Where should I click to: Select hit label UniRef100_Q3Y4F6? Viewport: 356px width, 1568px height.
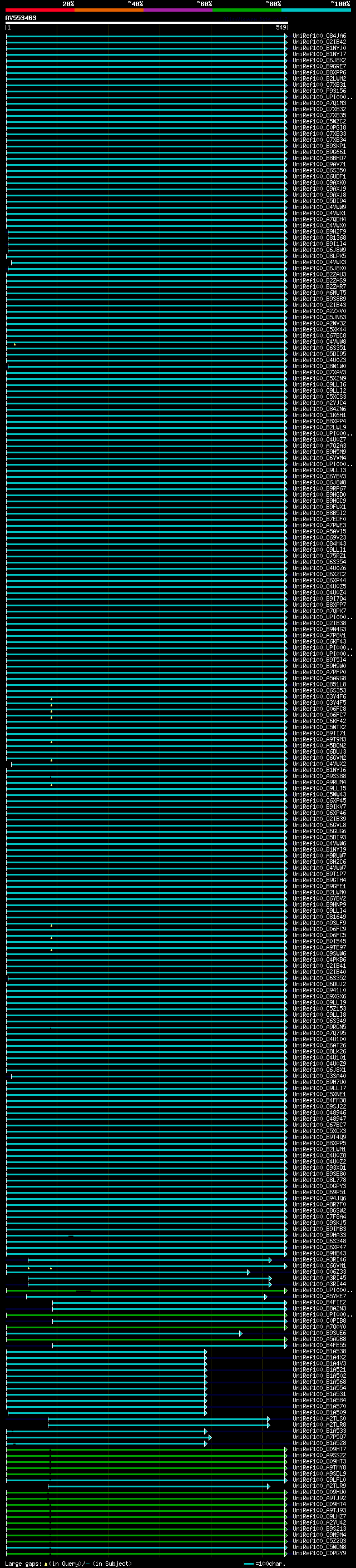[x=319, y=696]
